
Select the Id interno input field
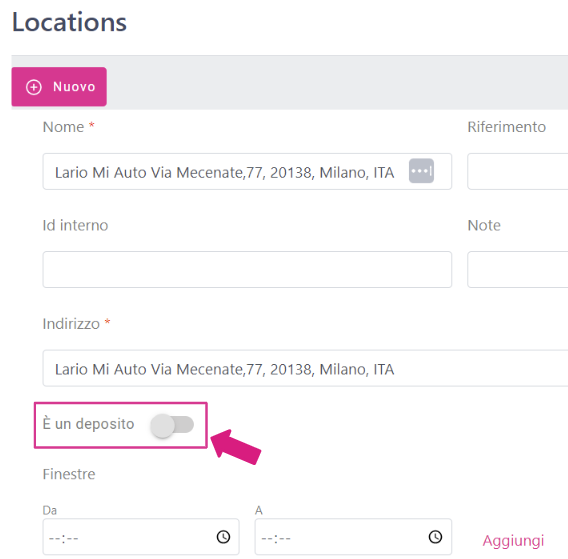(247, 270)
